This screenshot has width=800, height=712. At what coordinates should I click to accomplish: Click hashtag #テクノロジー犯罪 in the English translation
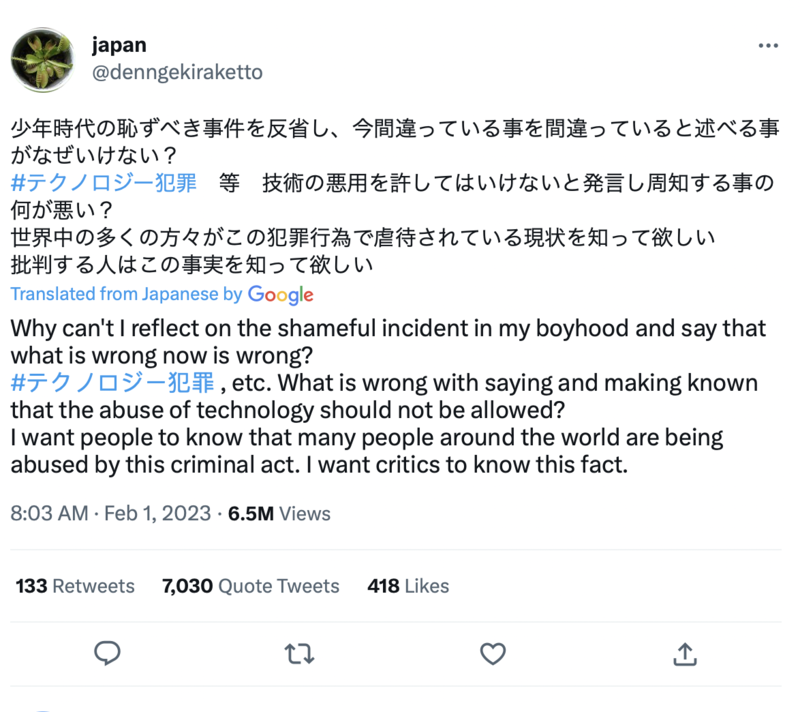(114, 383)
